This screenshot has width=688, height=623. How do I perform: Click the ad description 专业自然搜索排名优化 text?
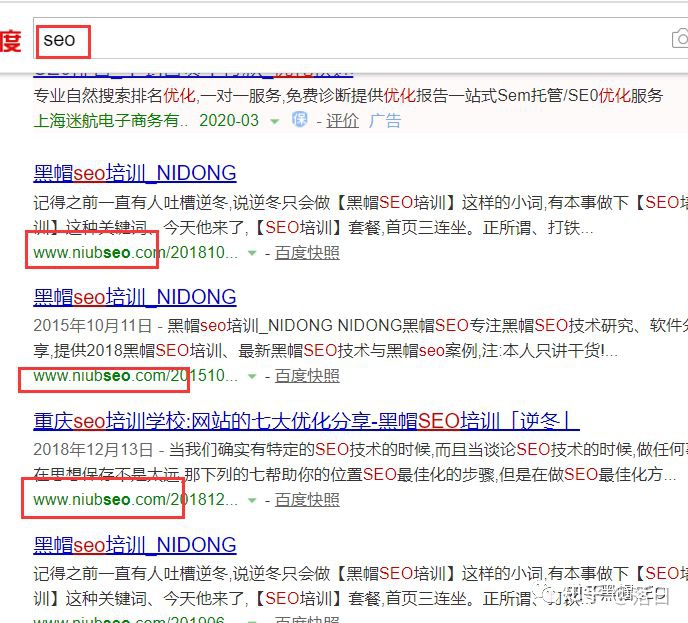click(x=348, y=96)
